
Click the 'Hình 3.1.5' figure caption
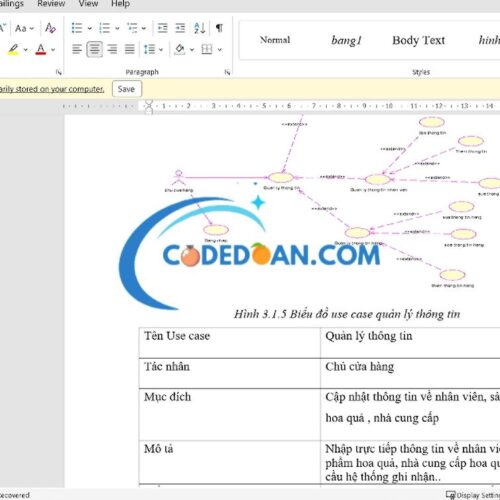[347, 314]
